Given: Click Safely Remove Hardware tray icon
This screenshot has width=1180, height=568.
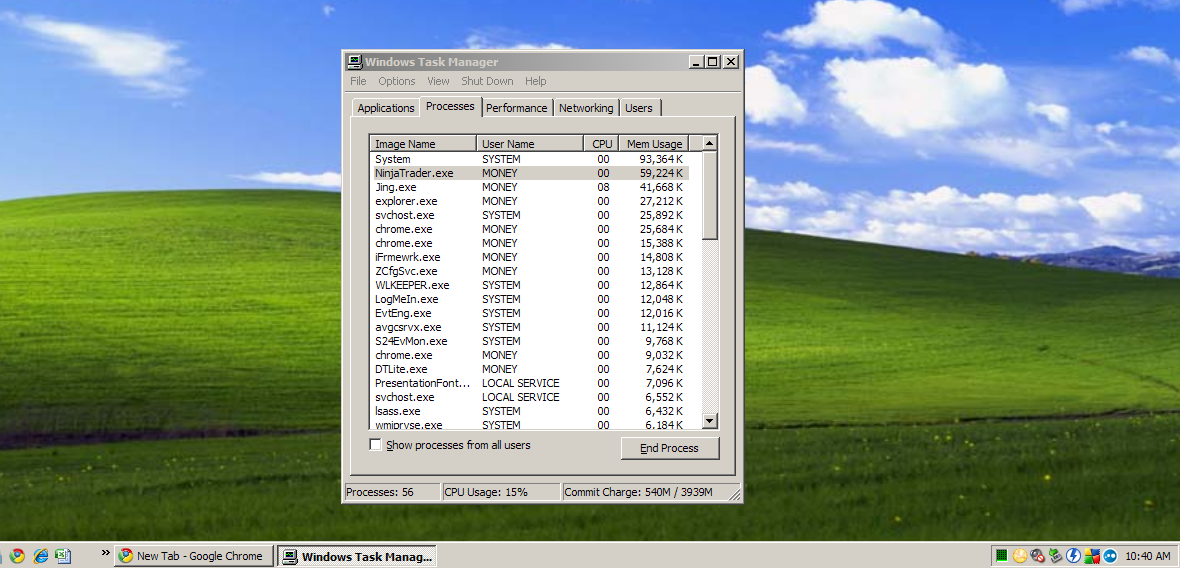Looking at the screenshot, I should click(1056, 556).
